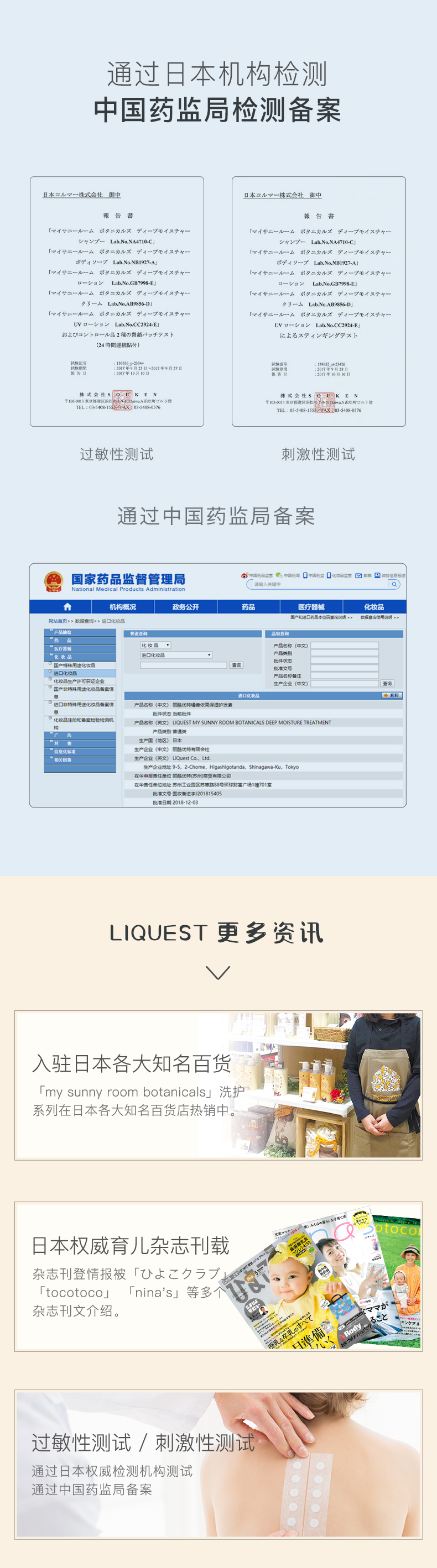Expand the 产品抽检 sidebar section
Viewport: 437px width, 1568px height.
pos(80,632)
